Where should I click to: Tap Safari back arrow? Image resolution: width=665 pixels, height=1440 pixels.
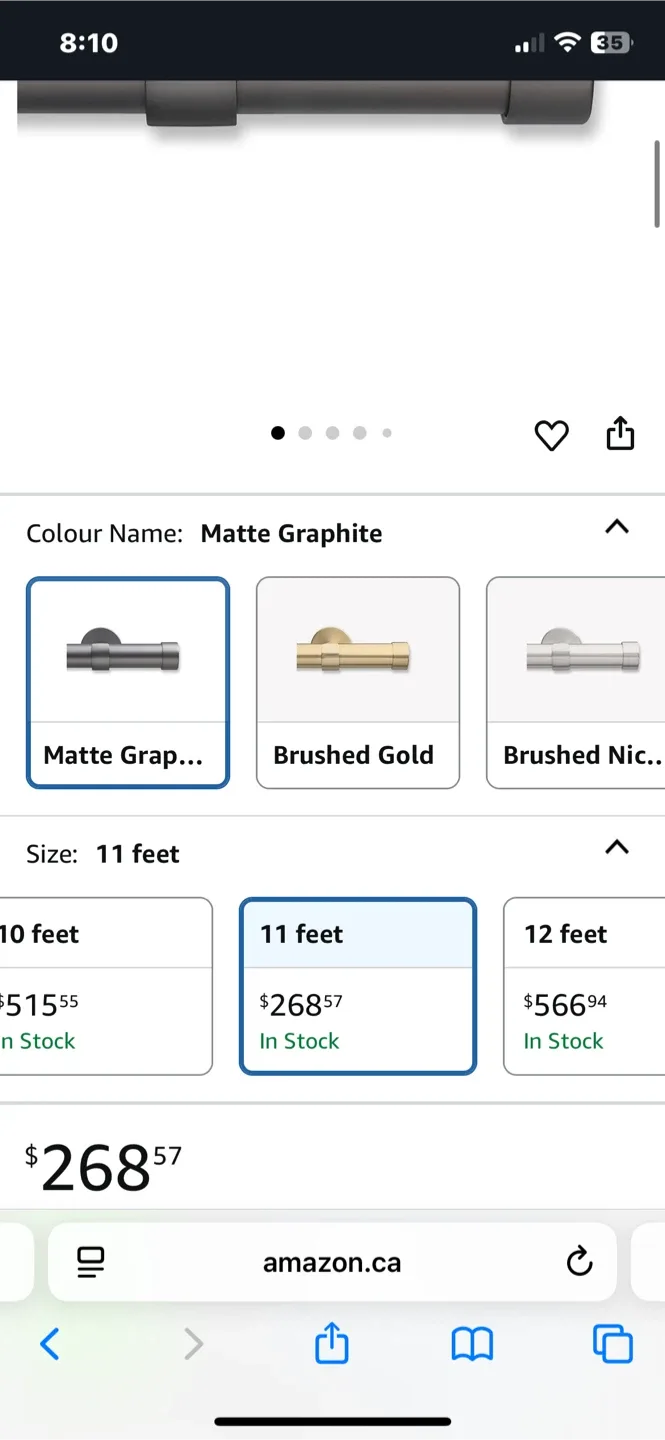click(50, 1344)
